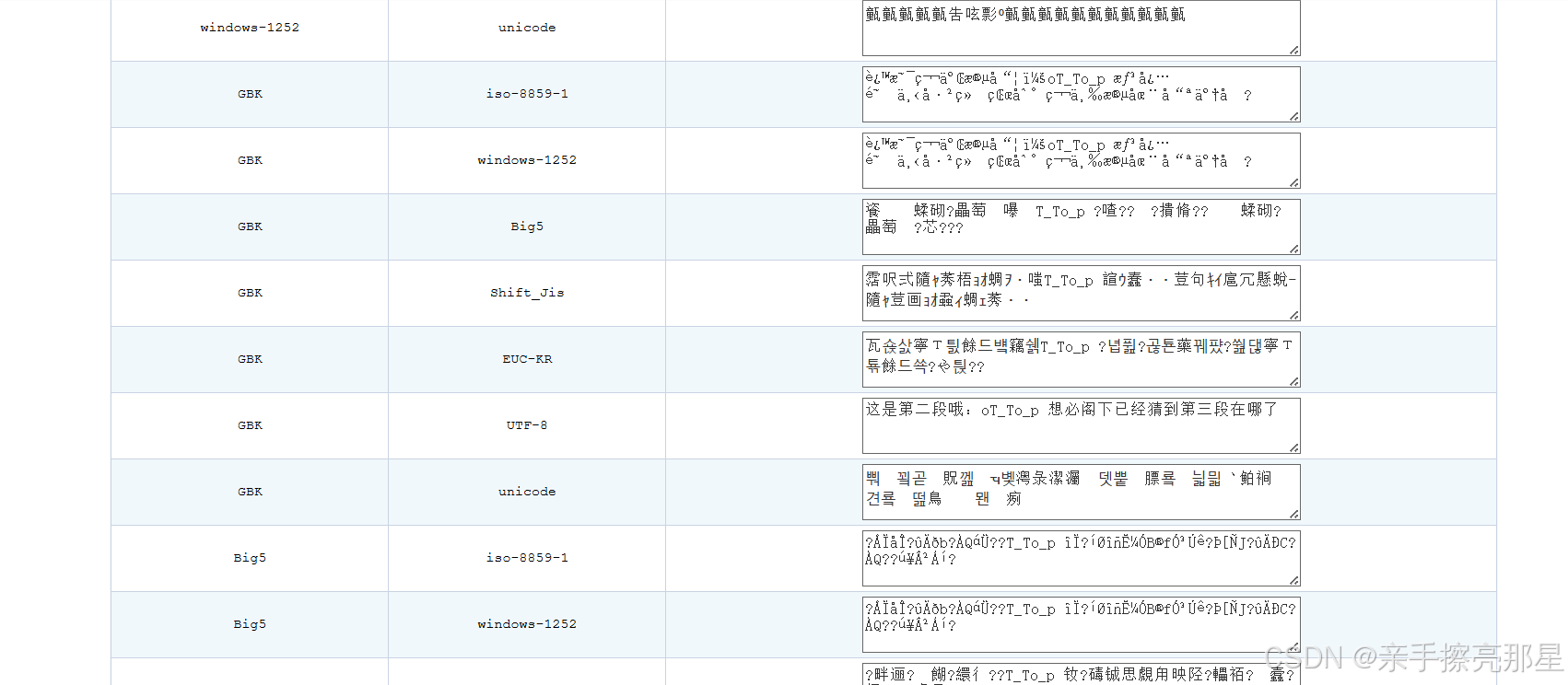Focus the text area for GBK to iso-8859-1
Screen dimensions: 1568x685
[x=1081, y=94]
